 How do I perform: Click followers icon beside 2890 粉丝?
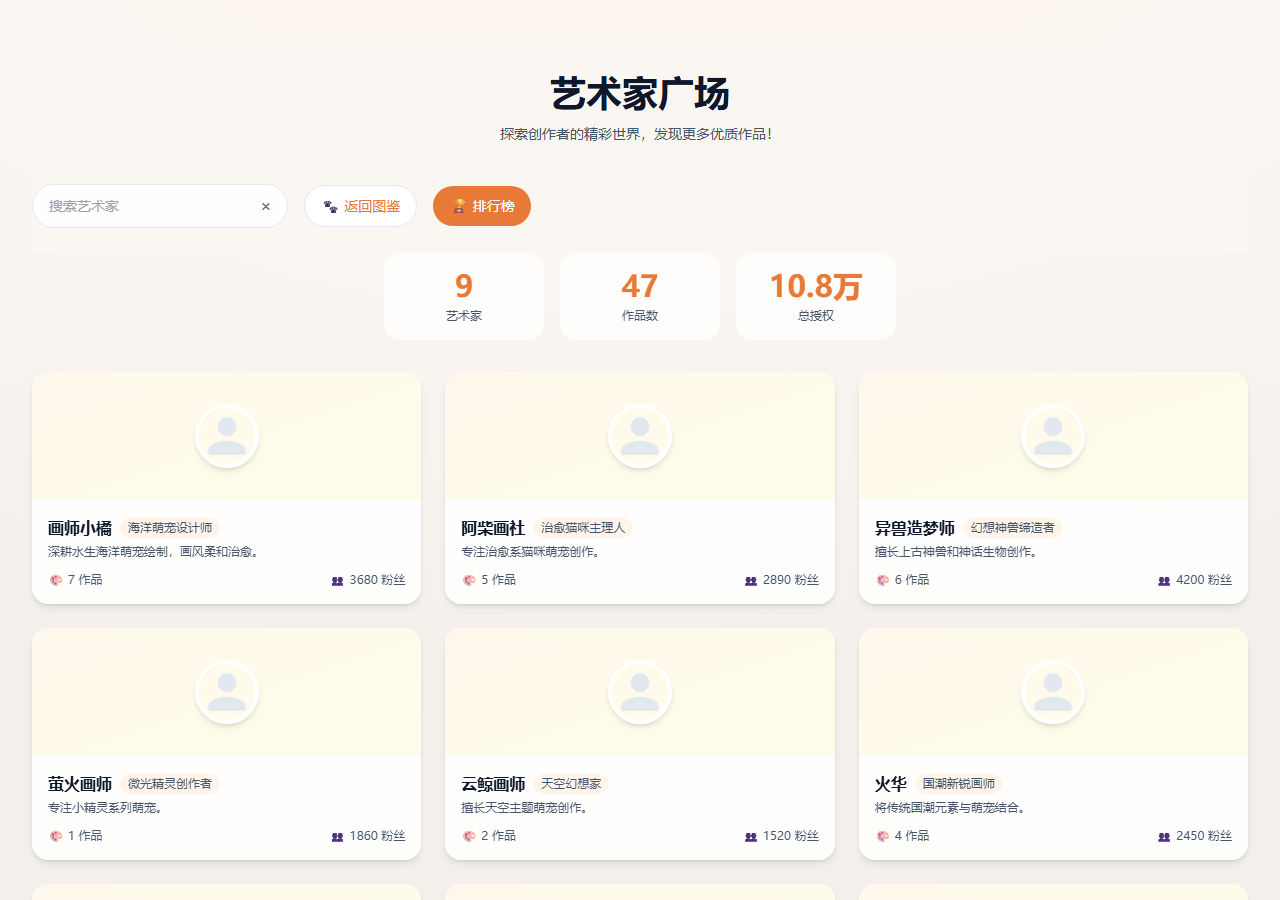click(751, 580)
